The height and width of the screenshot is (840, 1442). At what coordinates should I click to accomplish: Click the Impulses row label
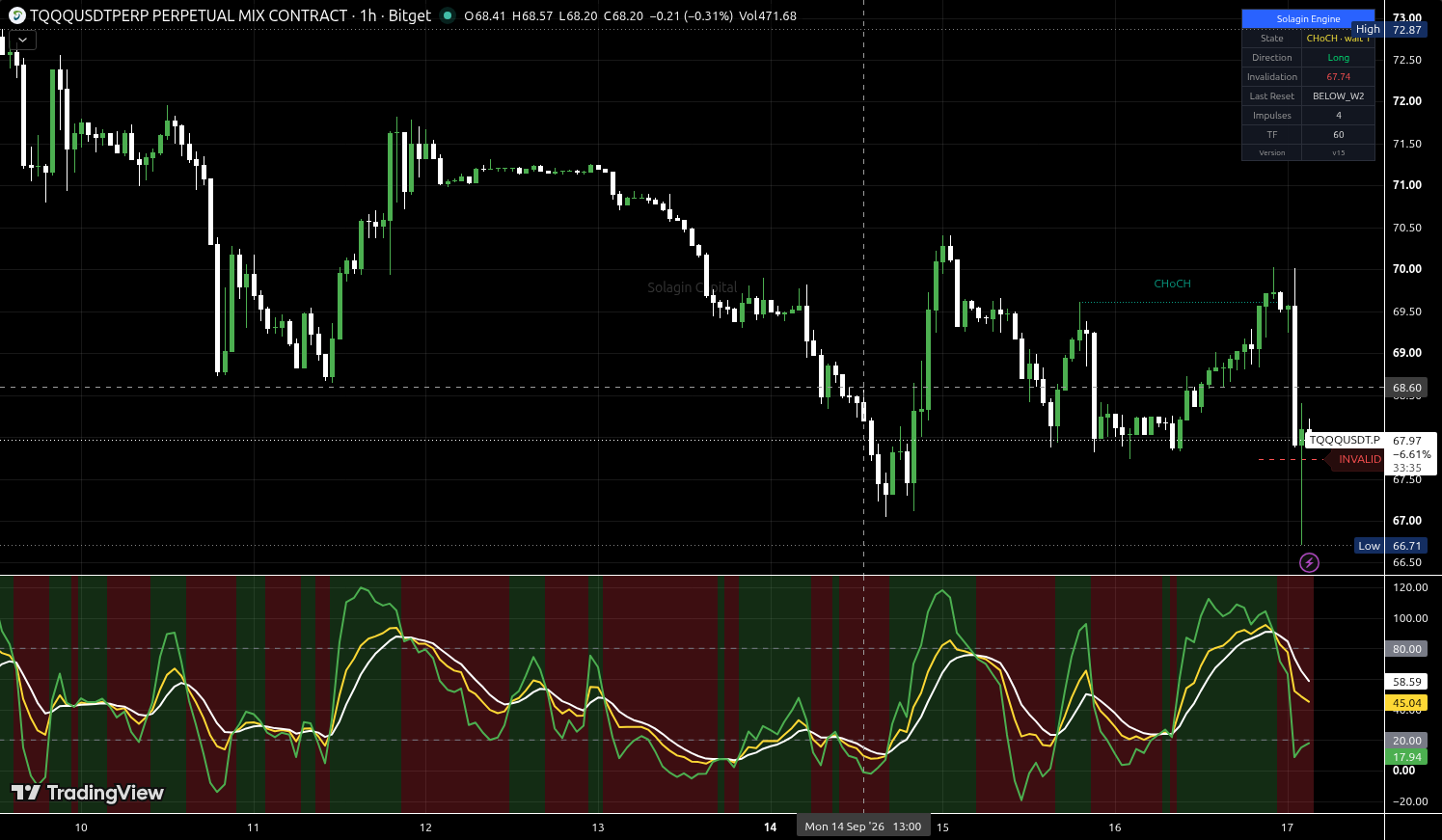pyautogui.click(x=1271, y=116)
